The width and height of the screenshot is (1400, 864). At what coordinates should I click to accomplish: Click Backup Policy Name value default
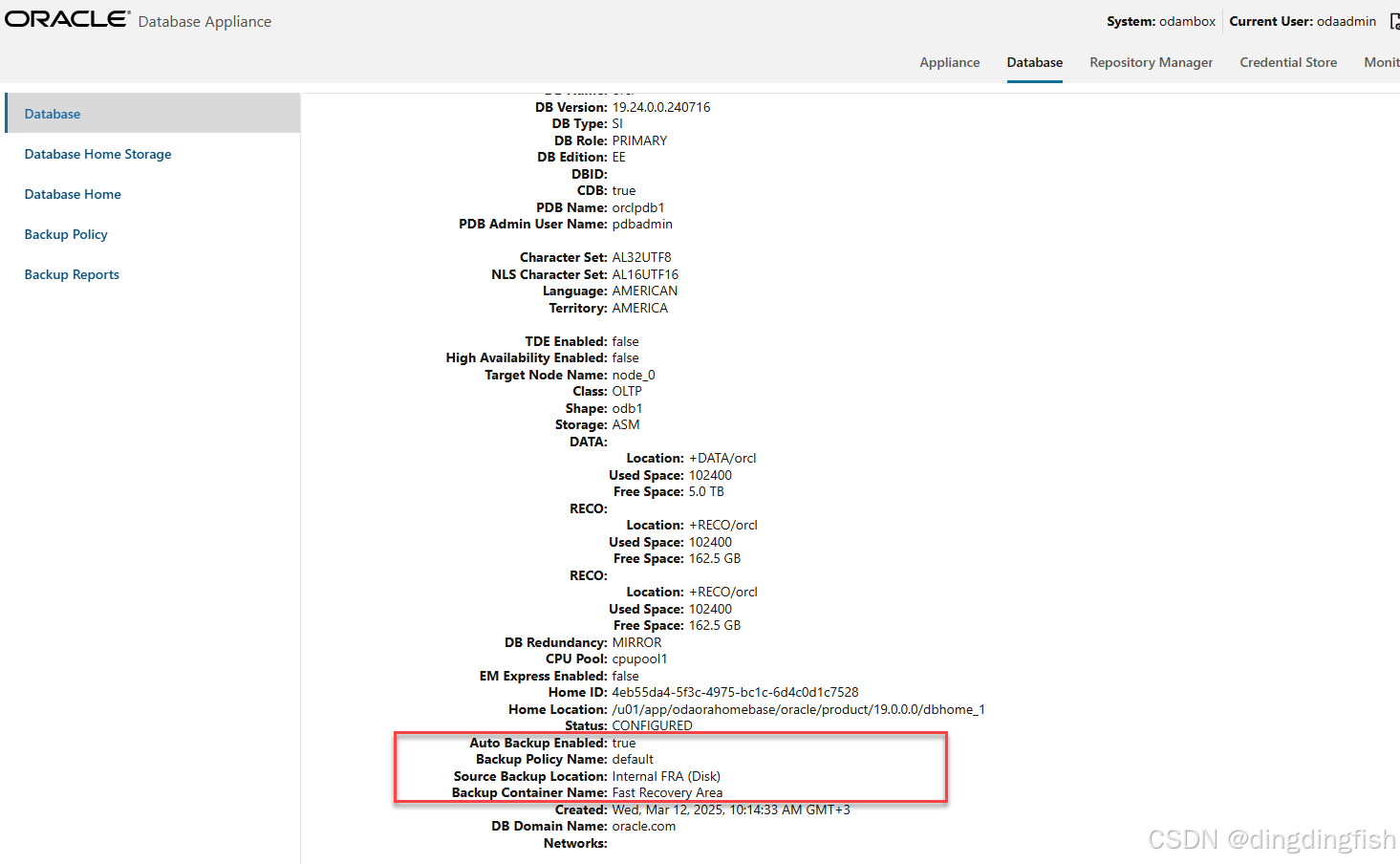[633, 759]
